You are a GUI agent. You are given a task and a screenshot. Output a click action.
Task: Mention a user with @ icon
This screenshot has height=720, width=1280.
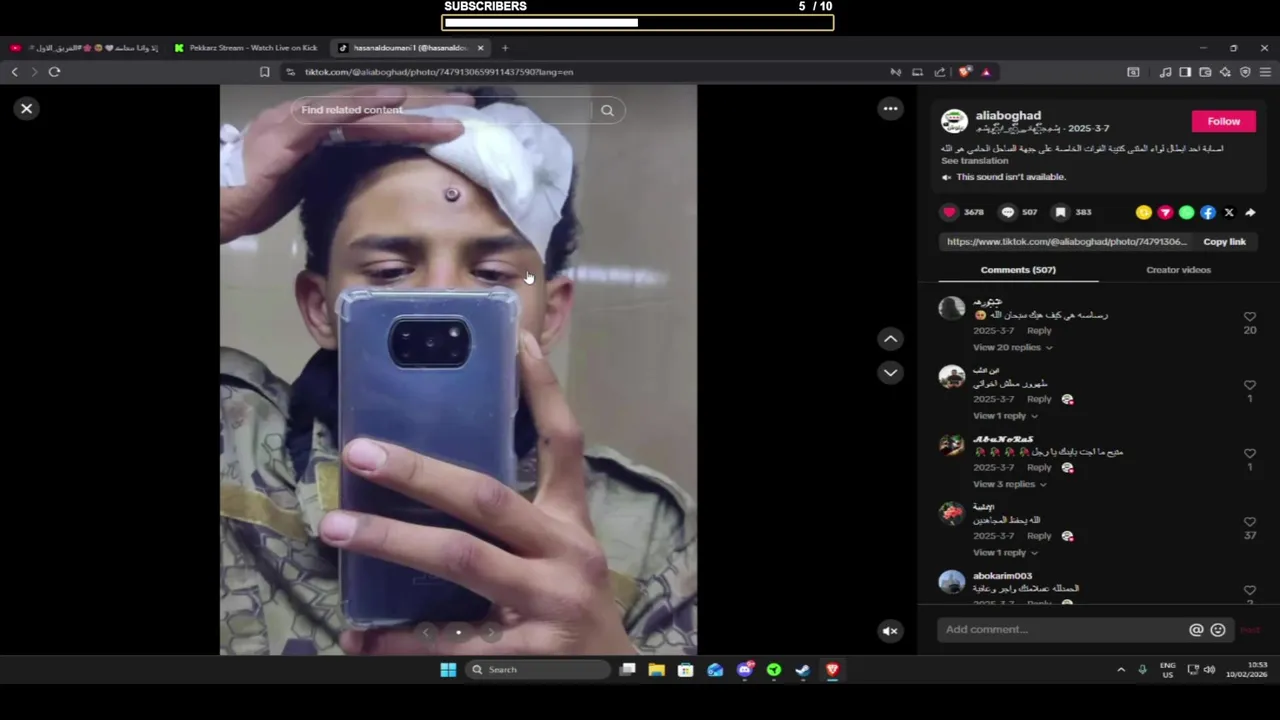[x=1196, y=630]
